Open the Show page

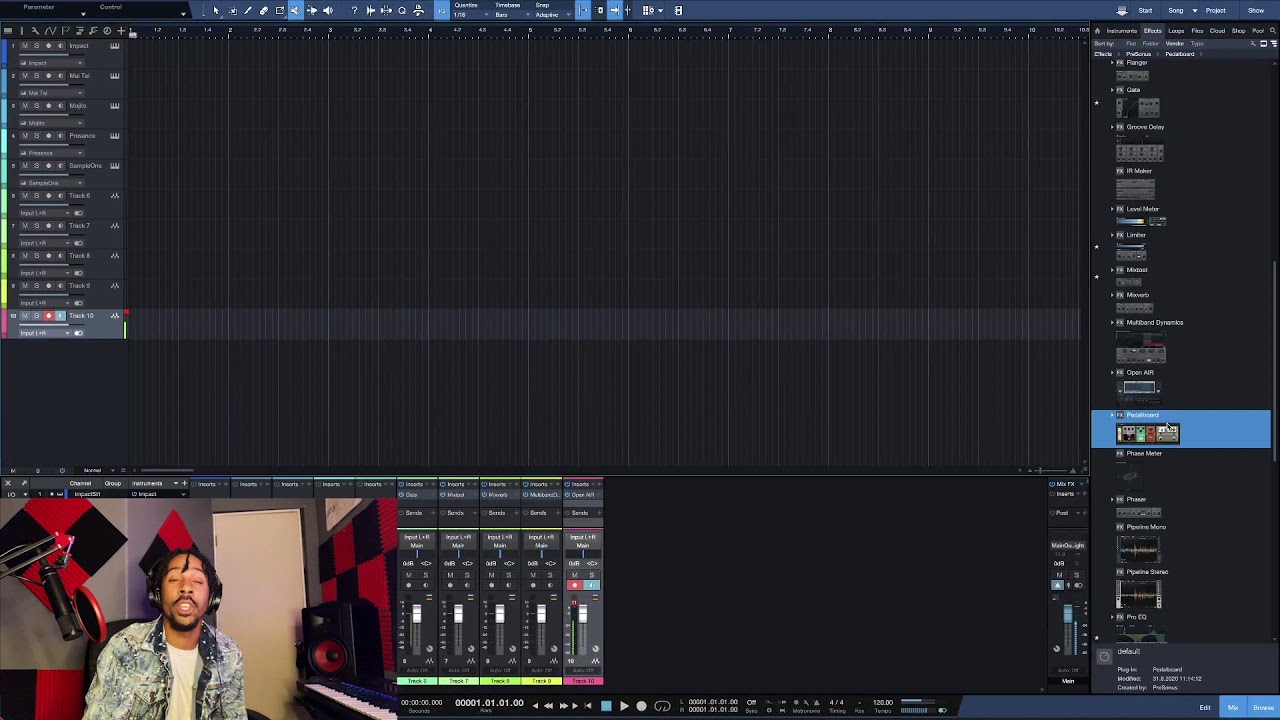1256,10
